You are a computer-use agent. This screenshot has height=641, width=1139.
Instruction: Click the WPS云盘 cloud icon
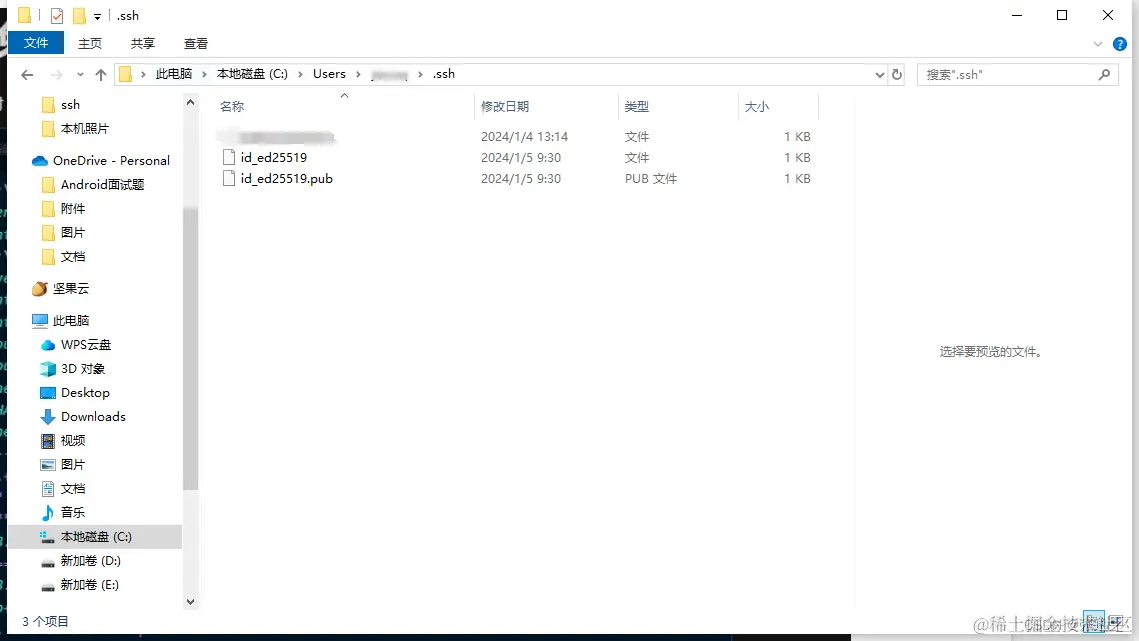tap(48, 344)
